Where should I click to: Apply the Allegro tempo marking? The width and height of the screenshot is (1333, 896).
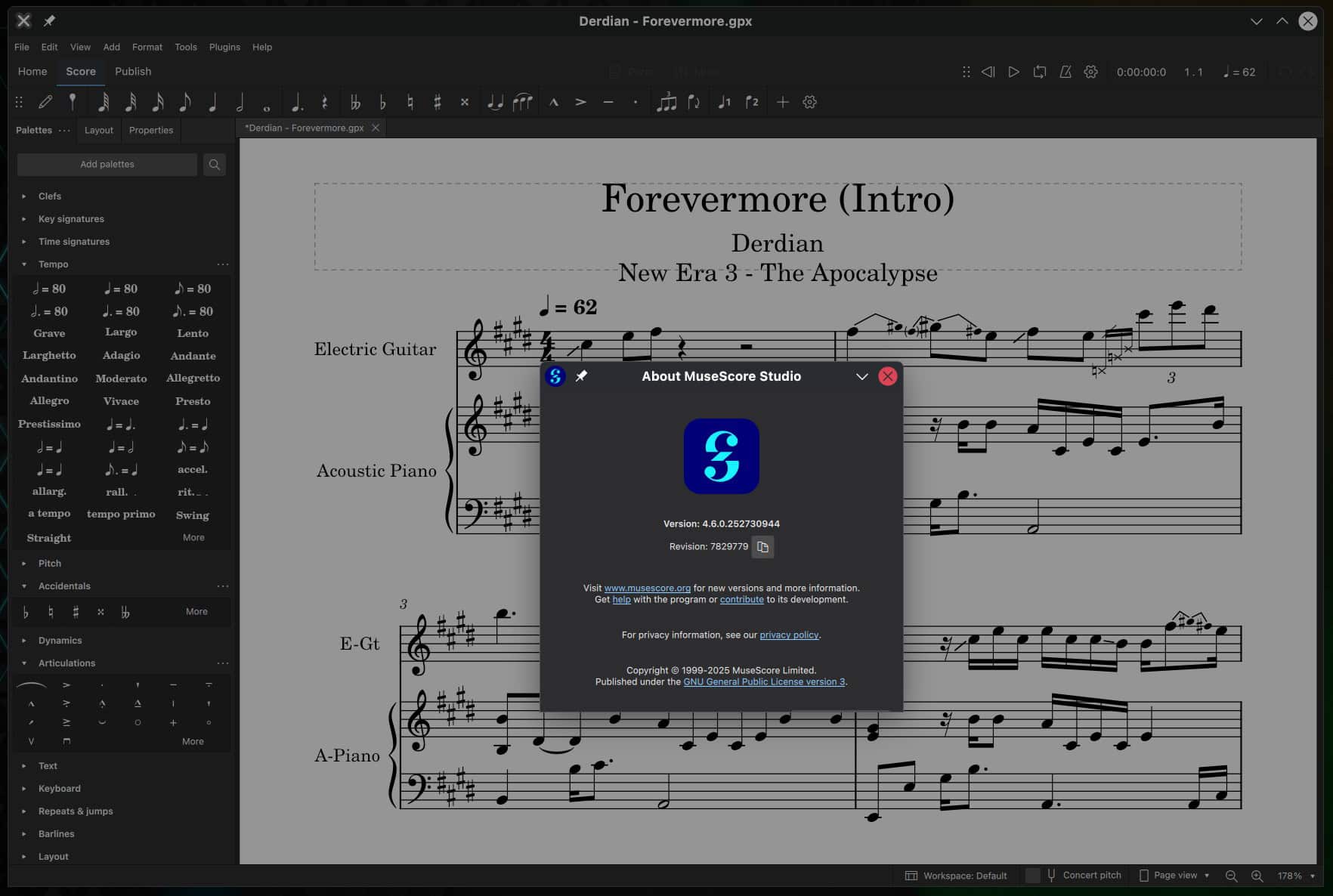49,400
